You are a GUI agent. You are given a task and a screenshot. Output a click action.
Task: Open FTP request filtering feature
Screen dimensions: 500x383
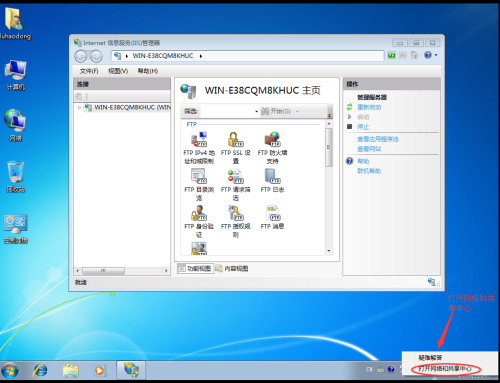click(235, 184)
